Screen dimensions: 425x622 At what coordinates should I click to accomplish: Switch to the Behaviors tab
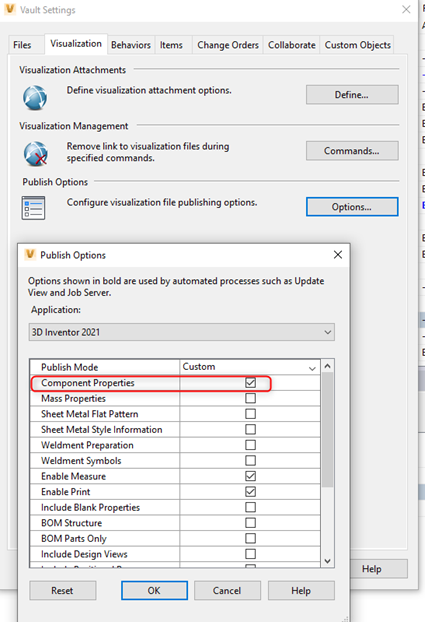(x=131, y=45)
